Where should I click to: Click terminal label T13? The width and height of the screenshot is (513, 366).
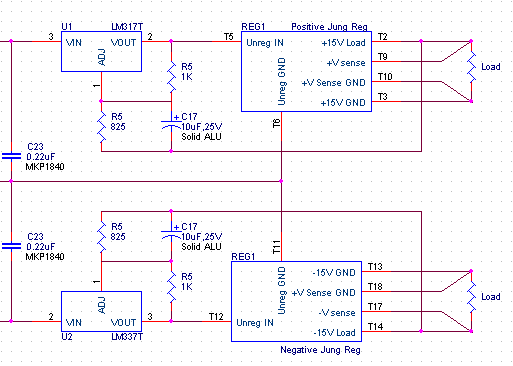[375, 267]
